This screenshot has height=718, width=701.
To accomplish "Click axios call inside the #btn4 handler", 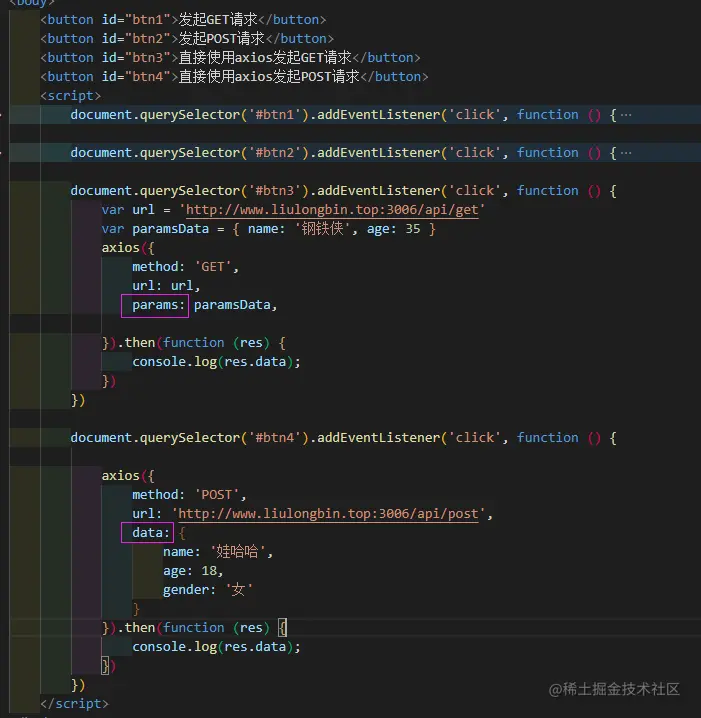I will click(120, 476).
